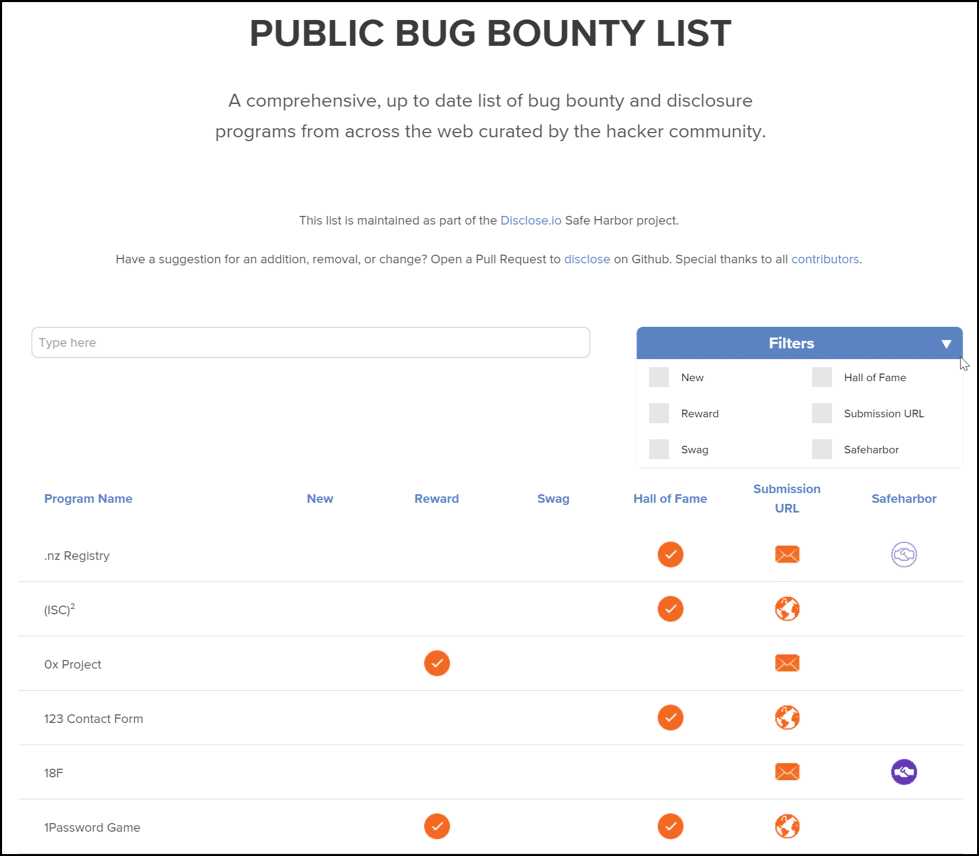Tick the Hall of Fame filter checkbox
The image size is (979, 856).
tap(822, 377)
